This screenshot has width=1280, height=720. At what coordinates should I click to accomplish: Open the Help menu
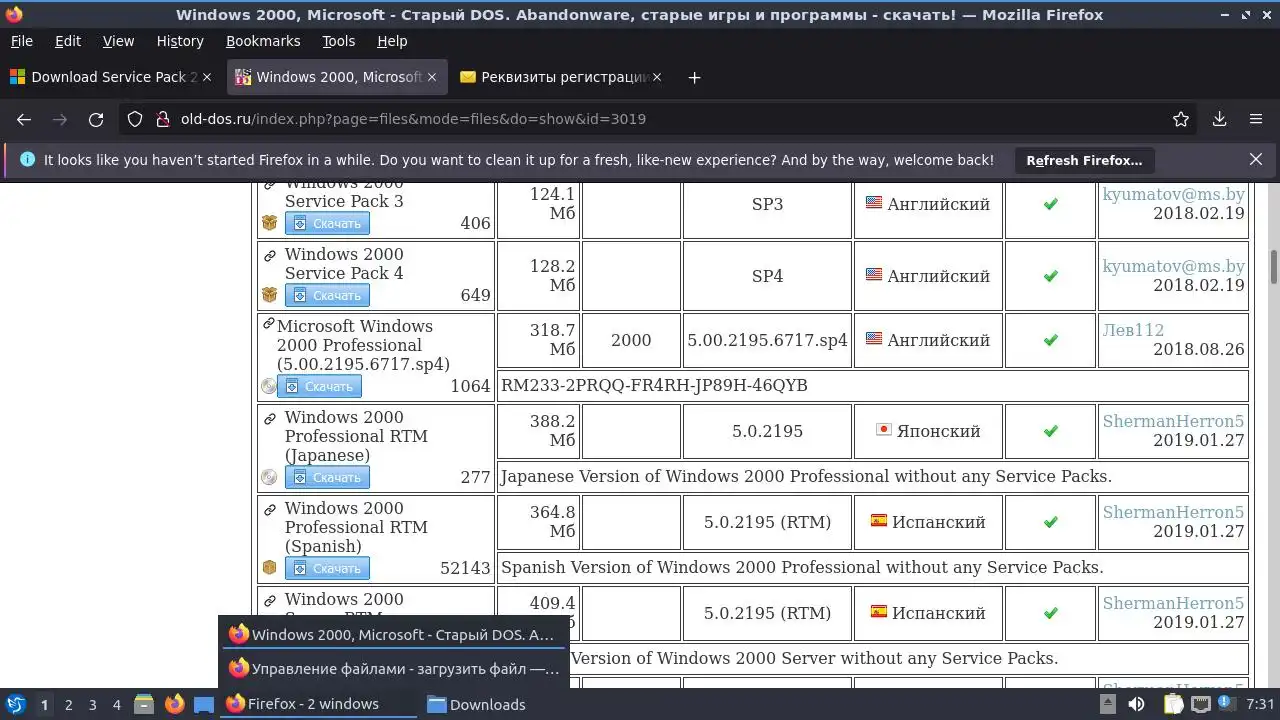392,41
